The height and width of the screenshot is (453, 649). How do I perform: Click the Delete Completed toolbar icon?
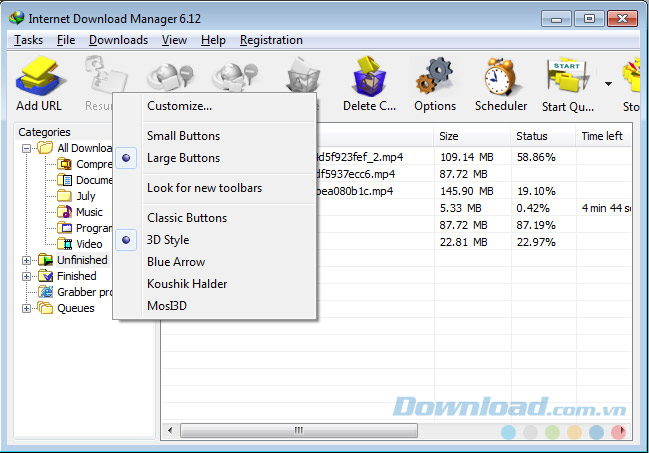click(x=369, y=77)
